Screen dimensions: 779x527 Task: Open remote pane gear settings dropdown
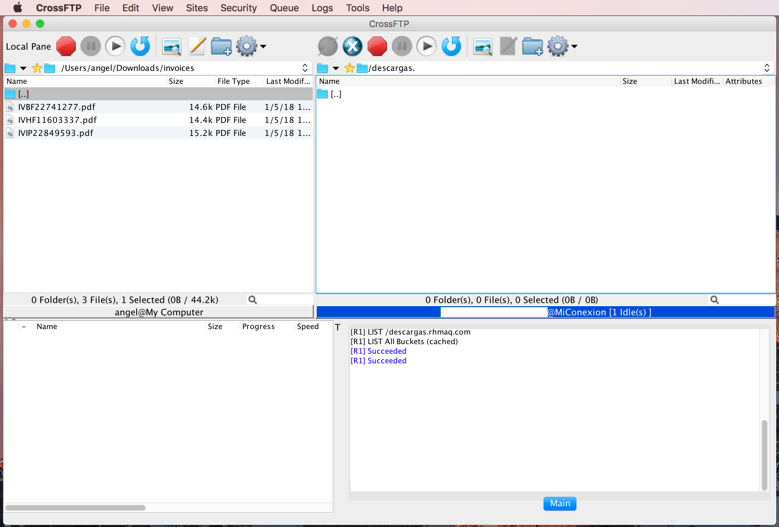561,46
